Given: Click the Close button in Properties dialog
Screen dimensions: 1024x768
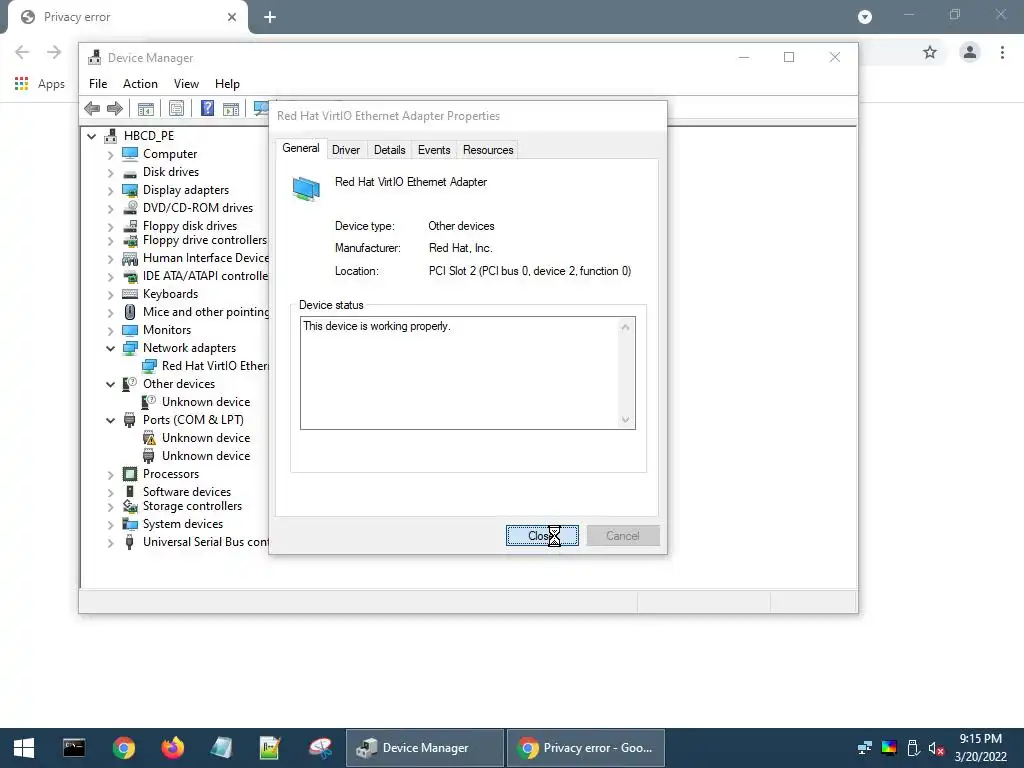Looking at the screenshot, I should click(542, 536).
